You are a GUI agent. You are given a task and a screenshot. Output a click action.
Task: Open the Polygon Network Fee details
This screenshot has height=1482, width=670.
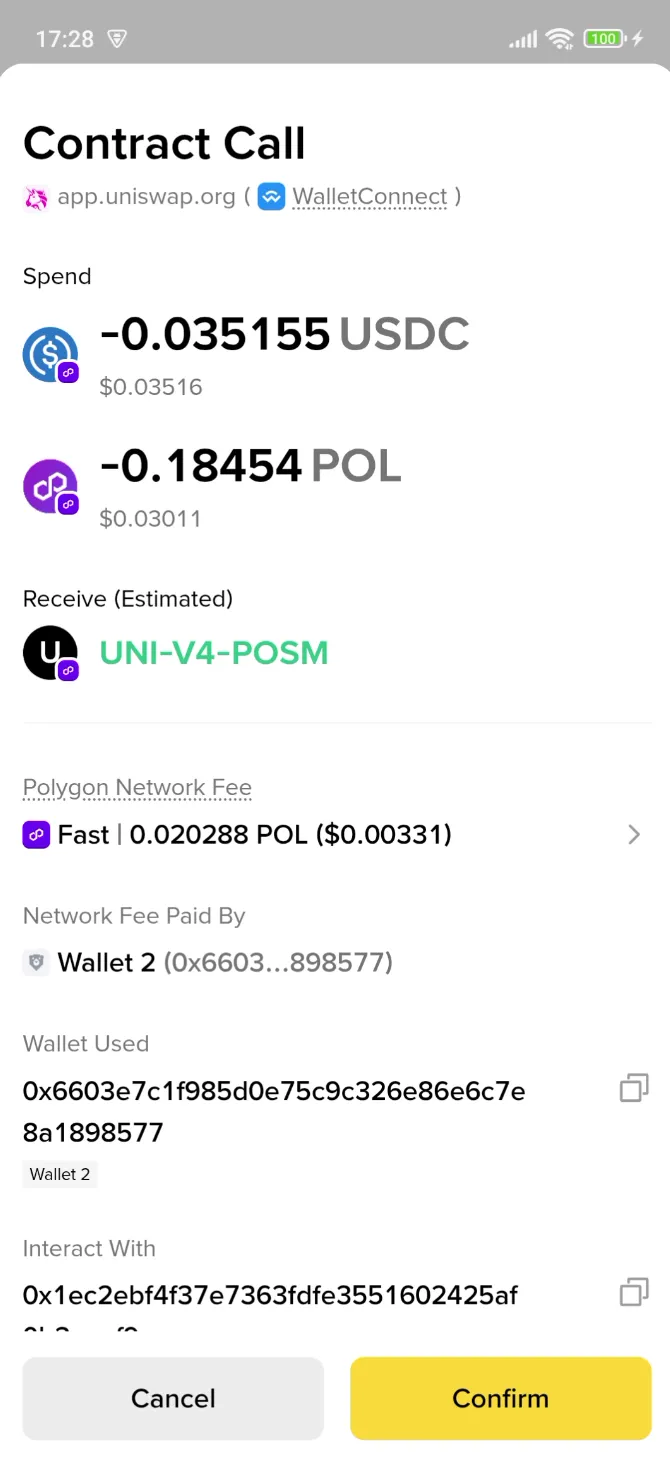pyautogui.click(x=136, y=787)
